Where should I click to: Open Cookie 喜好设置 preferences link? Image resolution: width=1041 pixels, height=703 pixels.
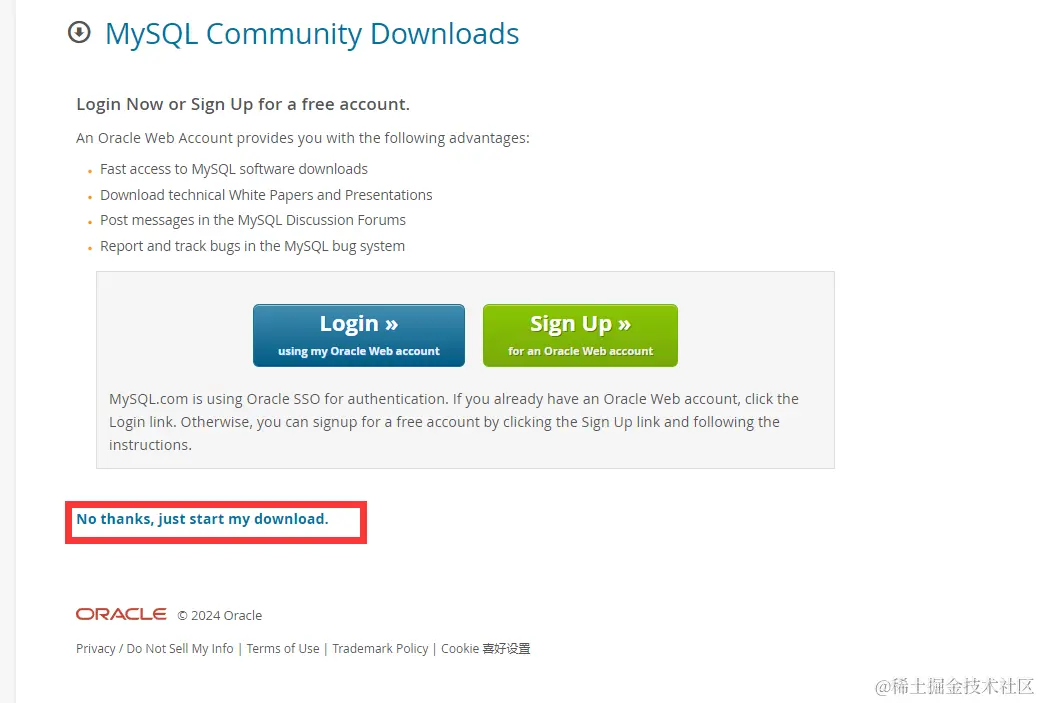click(486, 649)
